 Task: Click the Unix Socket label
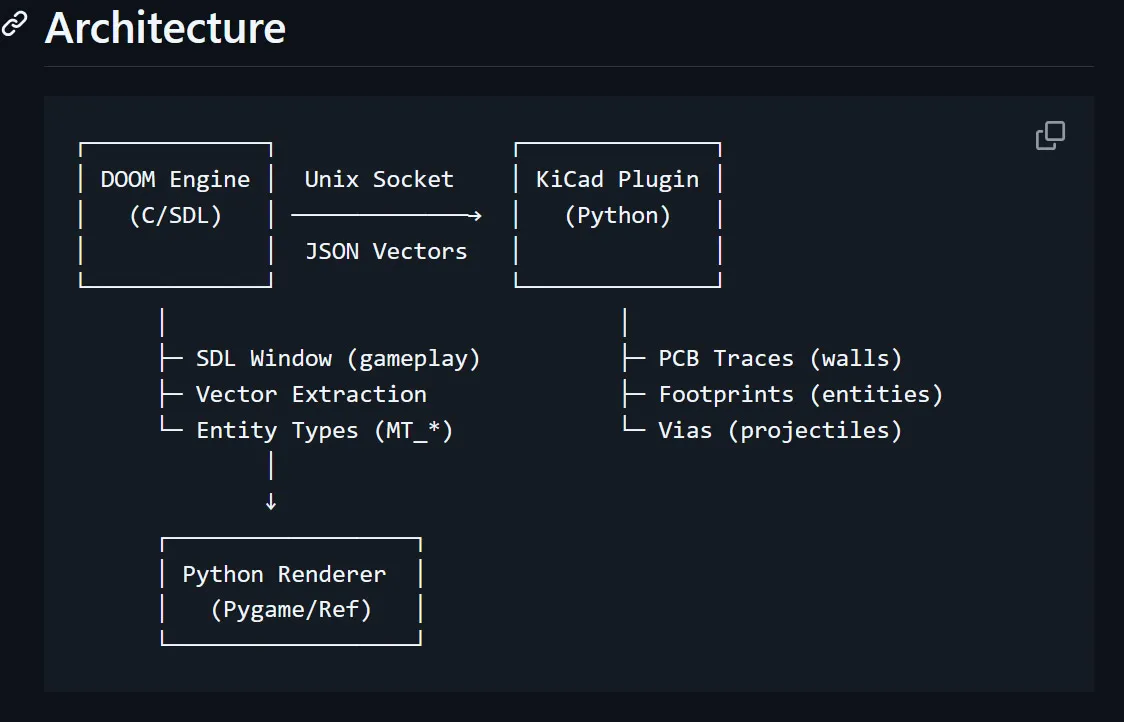coord(379,179)
